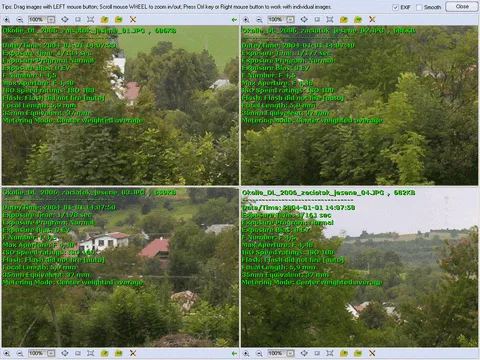Viewport: 480px width, 360px height.
Task: Open the 100% zoom dropdown for image _03
Action: [51, 353]
